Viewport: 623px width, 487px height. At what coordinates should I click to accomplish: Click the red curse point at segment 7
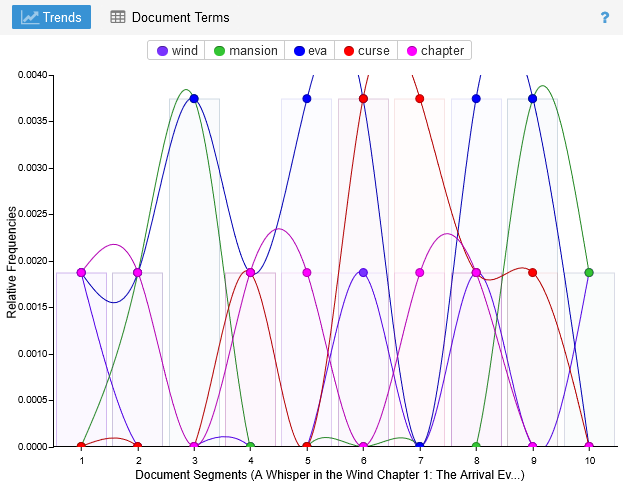pos(420,99)
